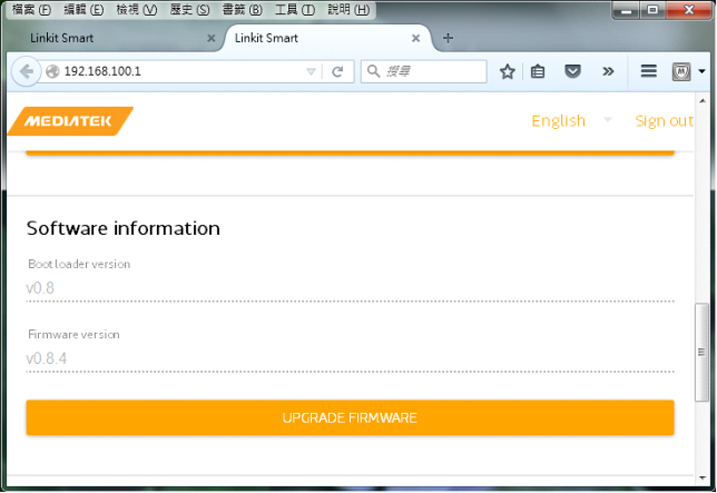Click the Pocket save icon
This screenshot has height=493, width=717.
[573, 71]
